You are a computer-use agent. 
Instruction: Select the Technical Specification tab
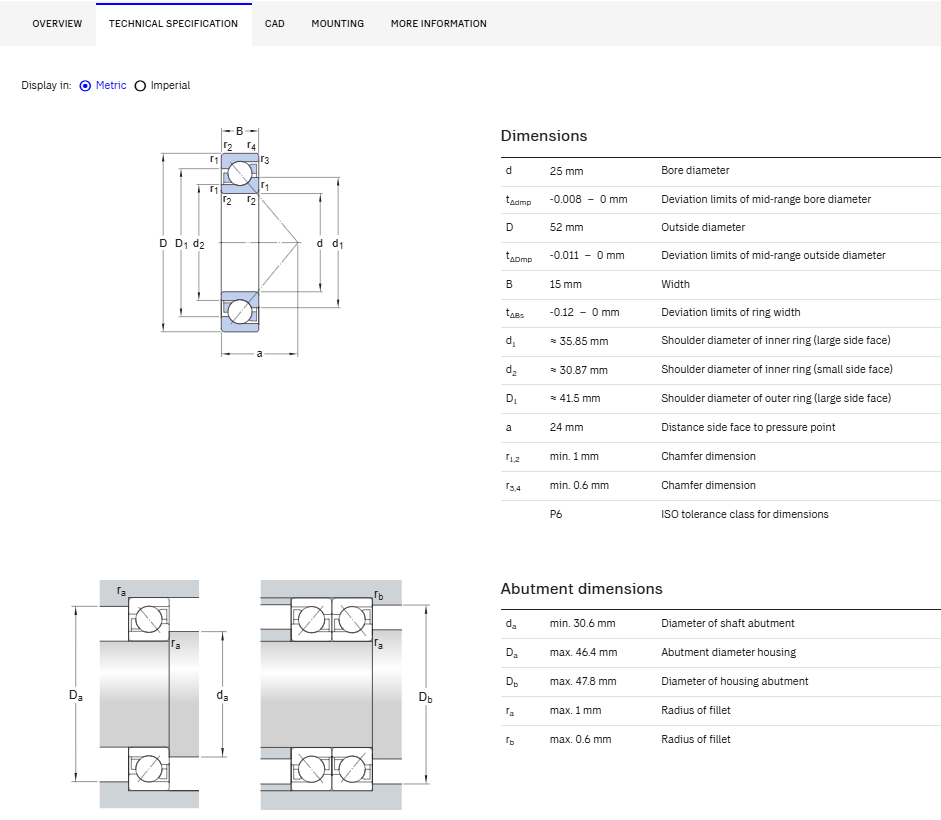point(173,24)
